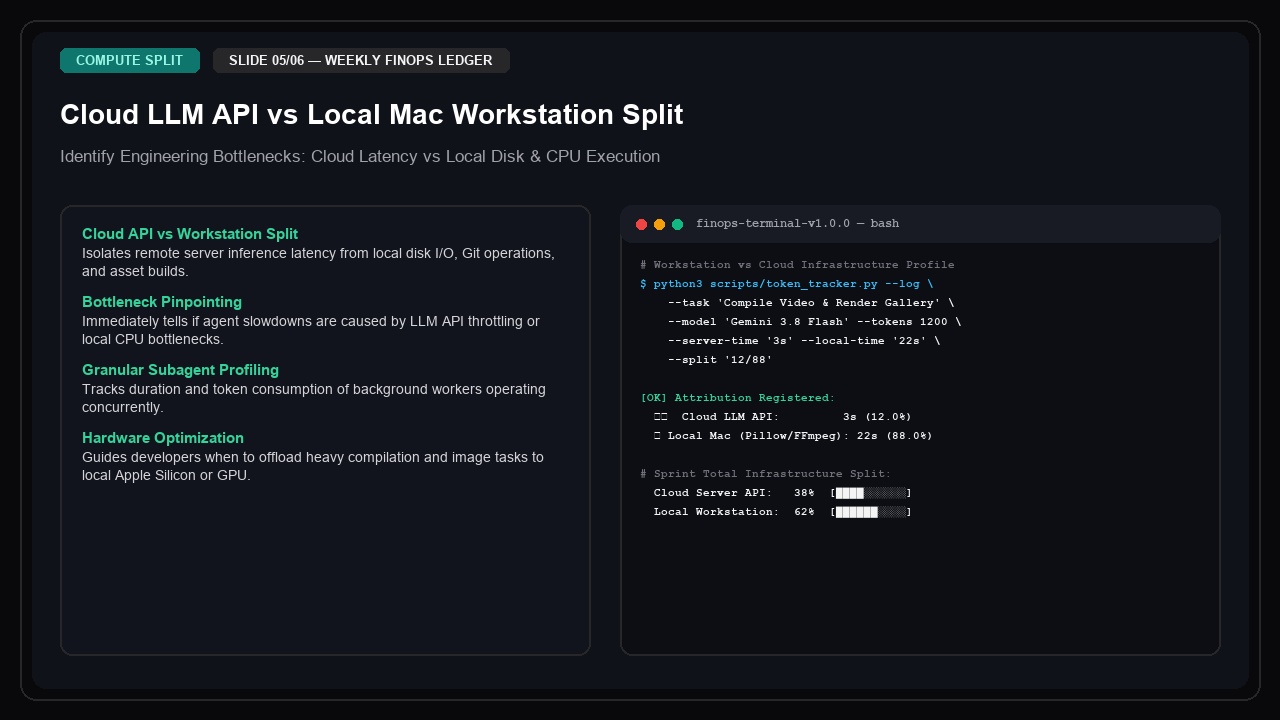Screen dimensions: 1280x720
Task: Click the description starting 'Immediately tells if agent slowdowns'
Action: pos(311,330)
